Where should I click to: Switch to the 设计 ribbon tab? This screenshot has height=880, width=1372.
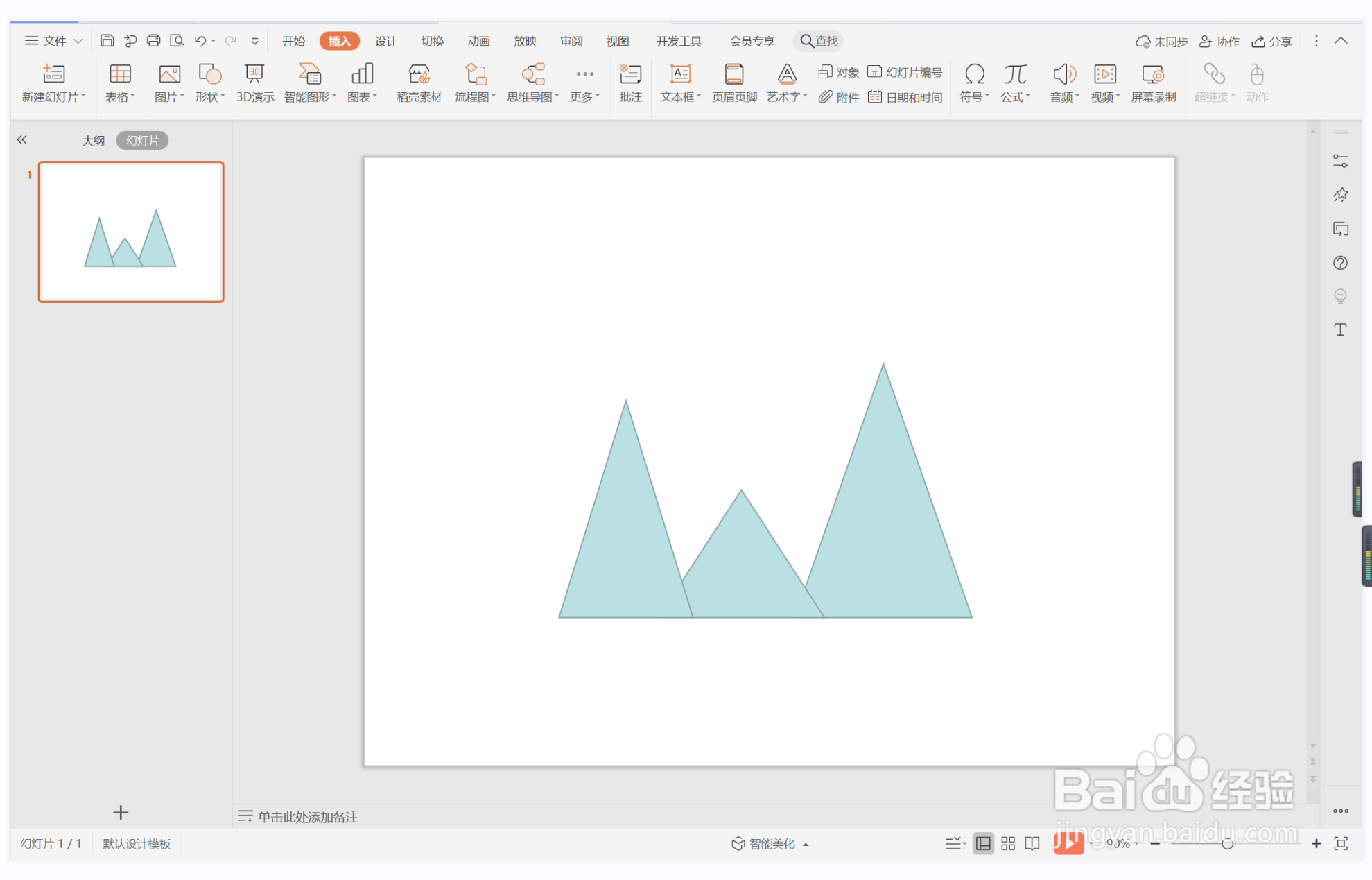(385, 41)
